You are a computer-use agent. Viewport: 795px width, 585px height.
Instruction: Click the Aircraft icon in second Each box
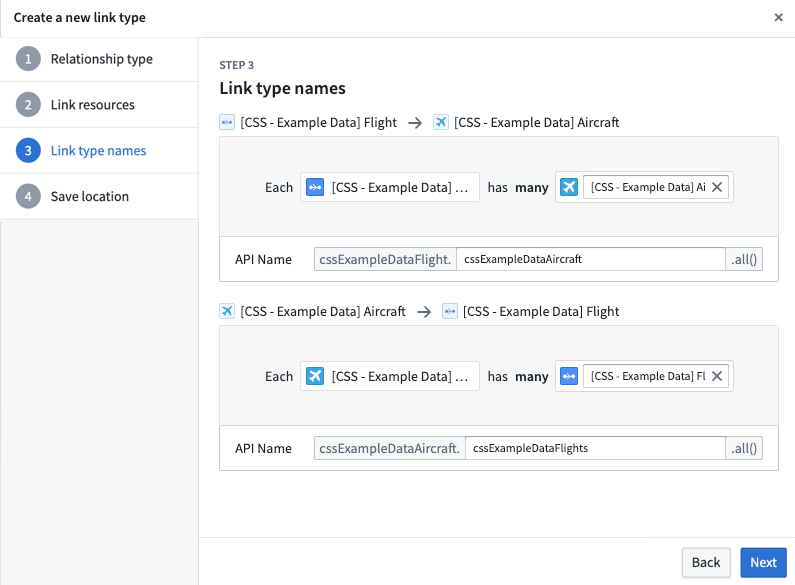[x=315, y=376]
